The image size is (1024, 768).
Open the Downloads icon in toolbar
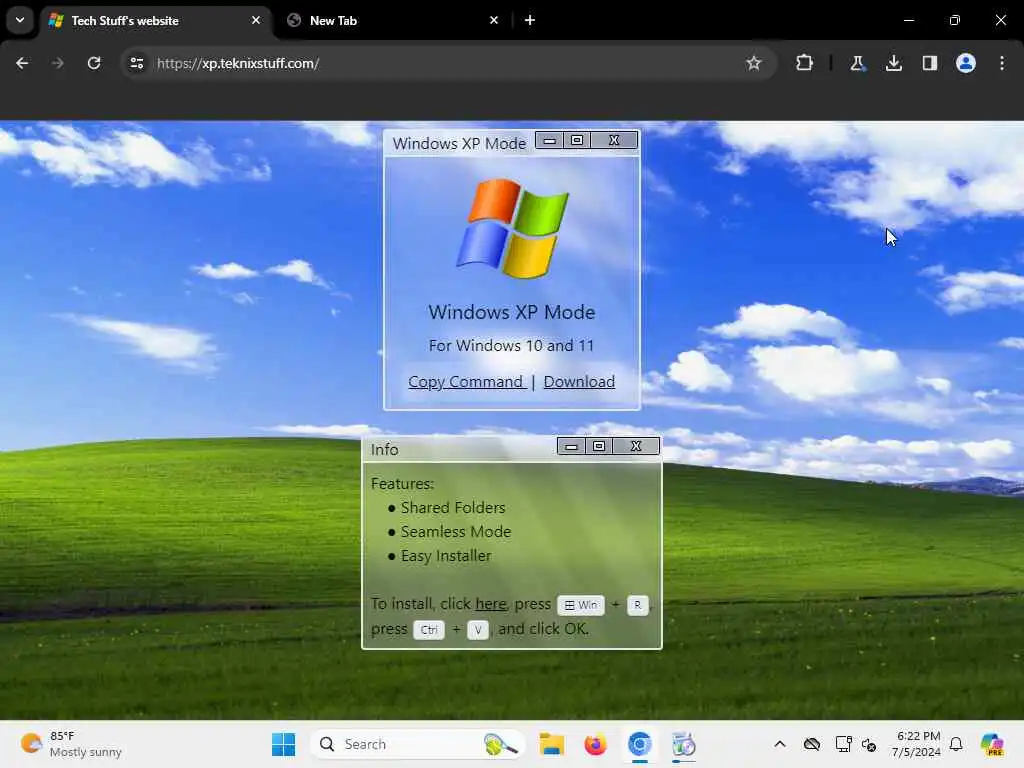893,63
